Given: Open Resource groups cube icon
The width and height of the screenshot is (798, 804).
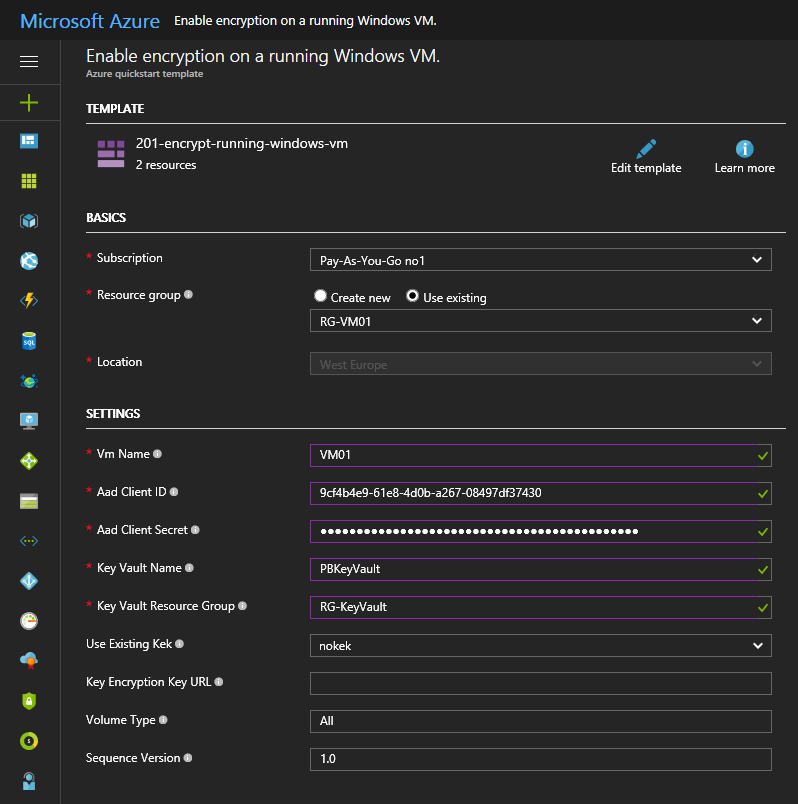Looking at the screenshot, I should coord(29,221).
